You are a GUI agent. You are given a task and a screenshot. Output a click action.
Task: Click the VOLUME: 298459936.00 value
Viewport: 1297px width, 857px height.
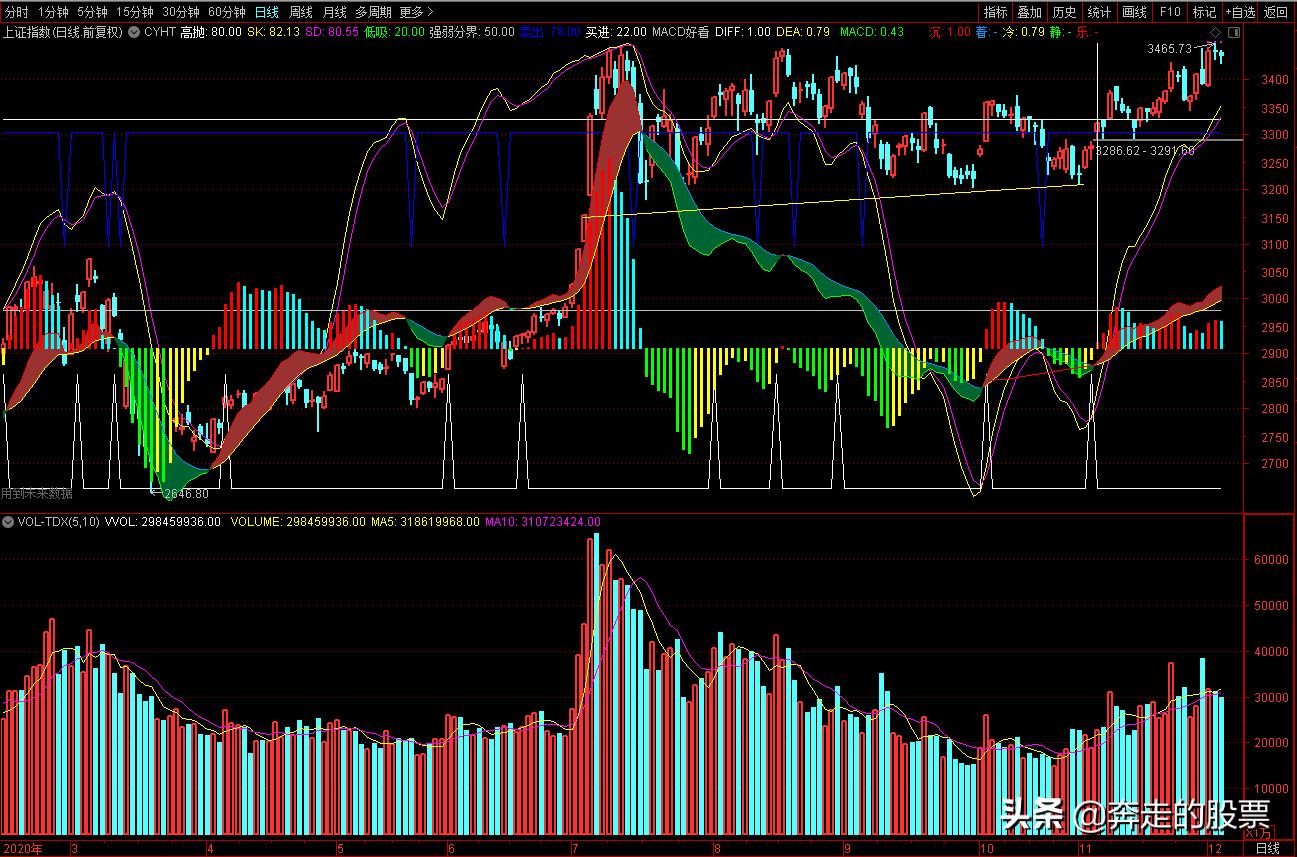[297, 522]
